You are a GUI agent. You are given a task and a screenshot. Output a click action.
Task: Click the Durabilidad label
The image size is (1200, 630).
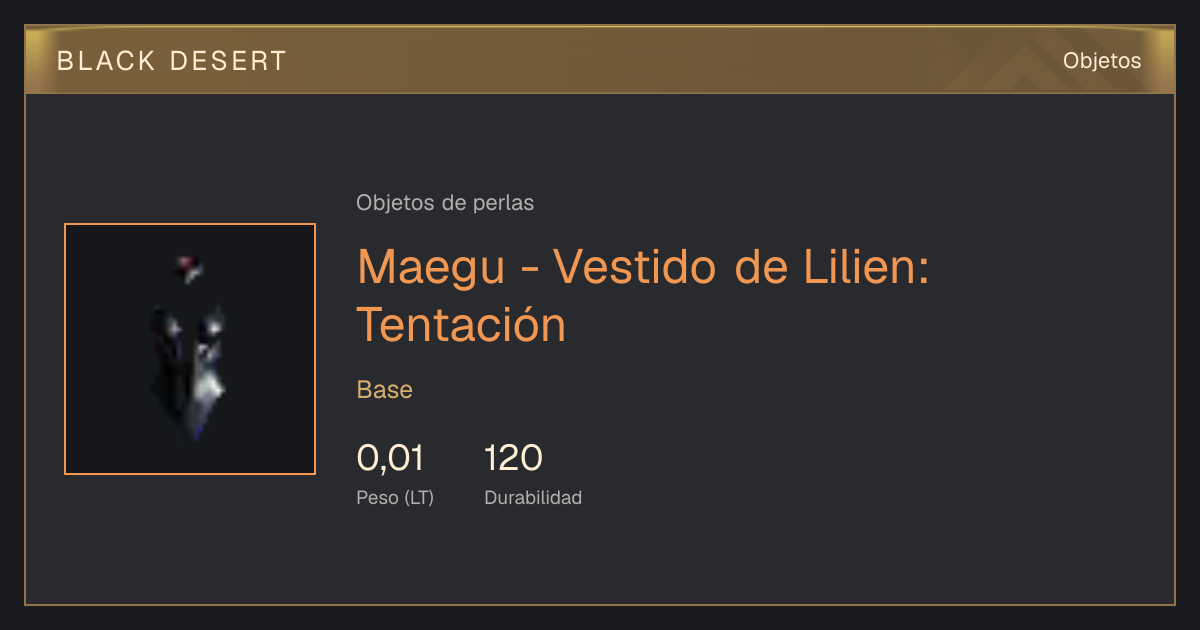coord(533,498)
